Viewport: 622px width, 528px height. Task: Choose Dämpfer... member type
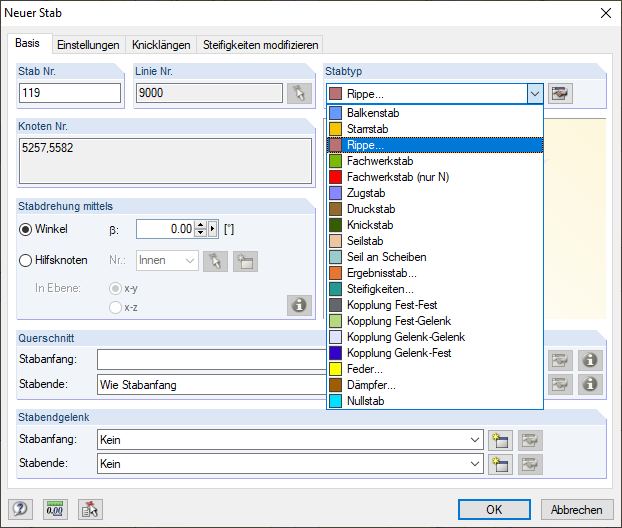pyautogui.click(x=435, y=385)
